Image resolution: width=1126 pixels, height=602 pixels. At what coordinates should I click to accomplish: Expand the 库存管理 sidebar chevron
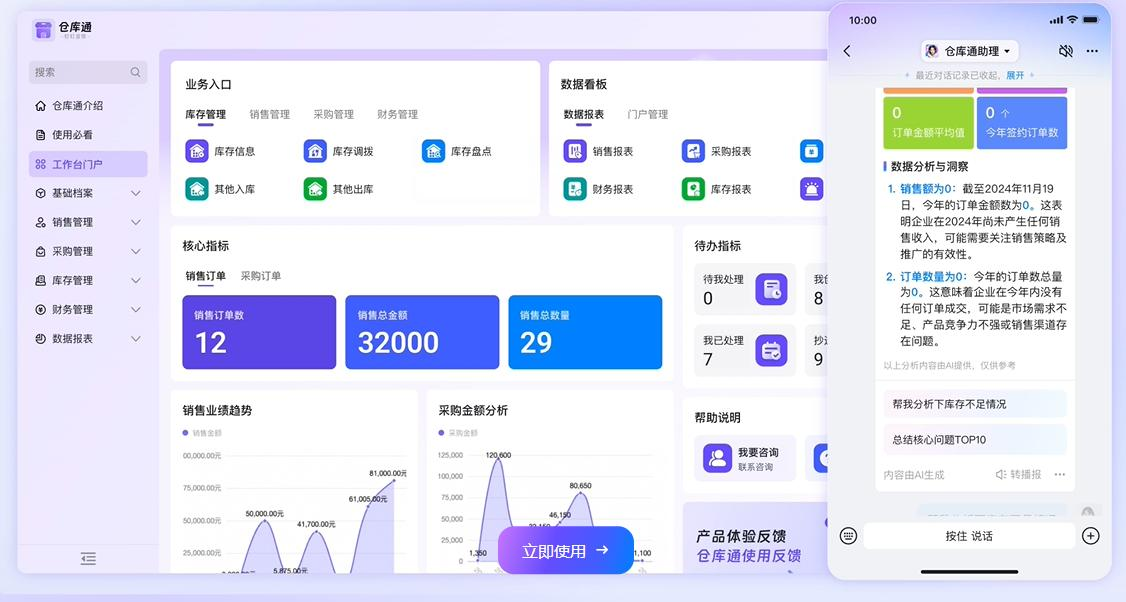pos(136,280)
